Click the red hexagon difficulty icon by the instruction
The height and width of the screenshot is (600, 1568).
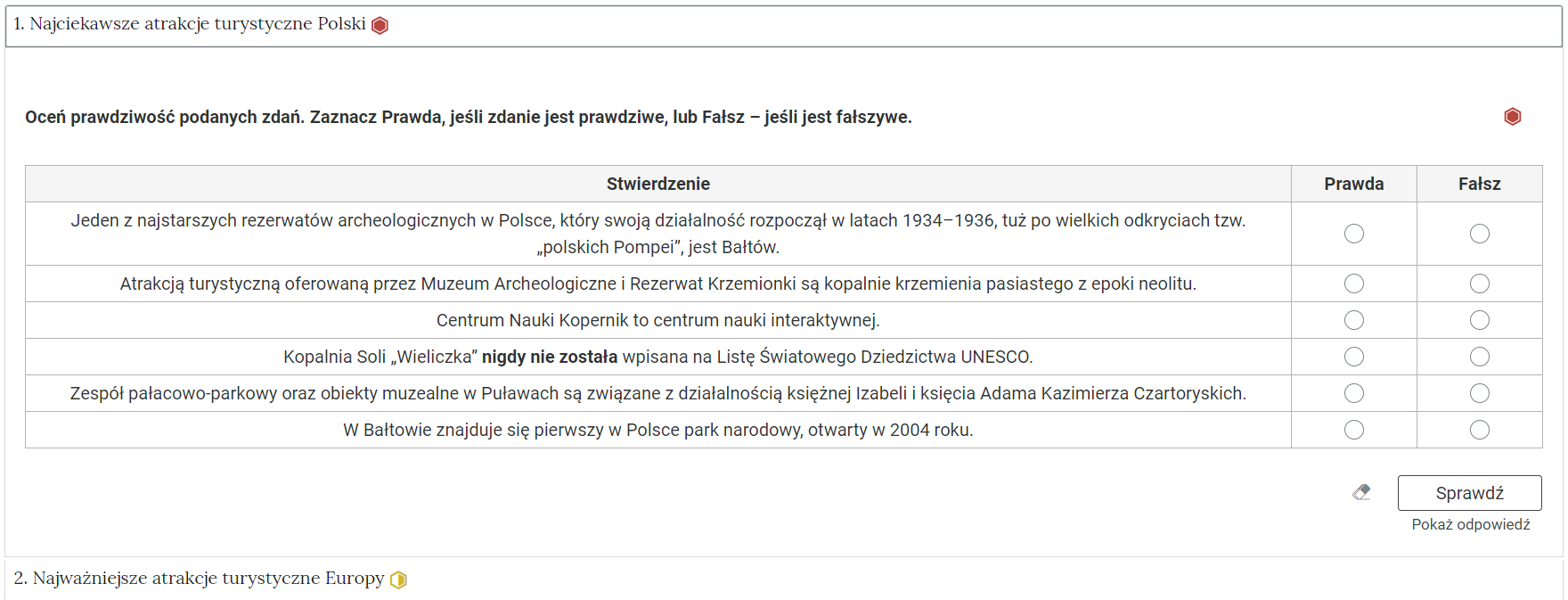1512,117
